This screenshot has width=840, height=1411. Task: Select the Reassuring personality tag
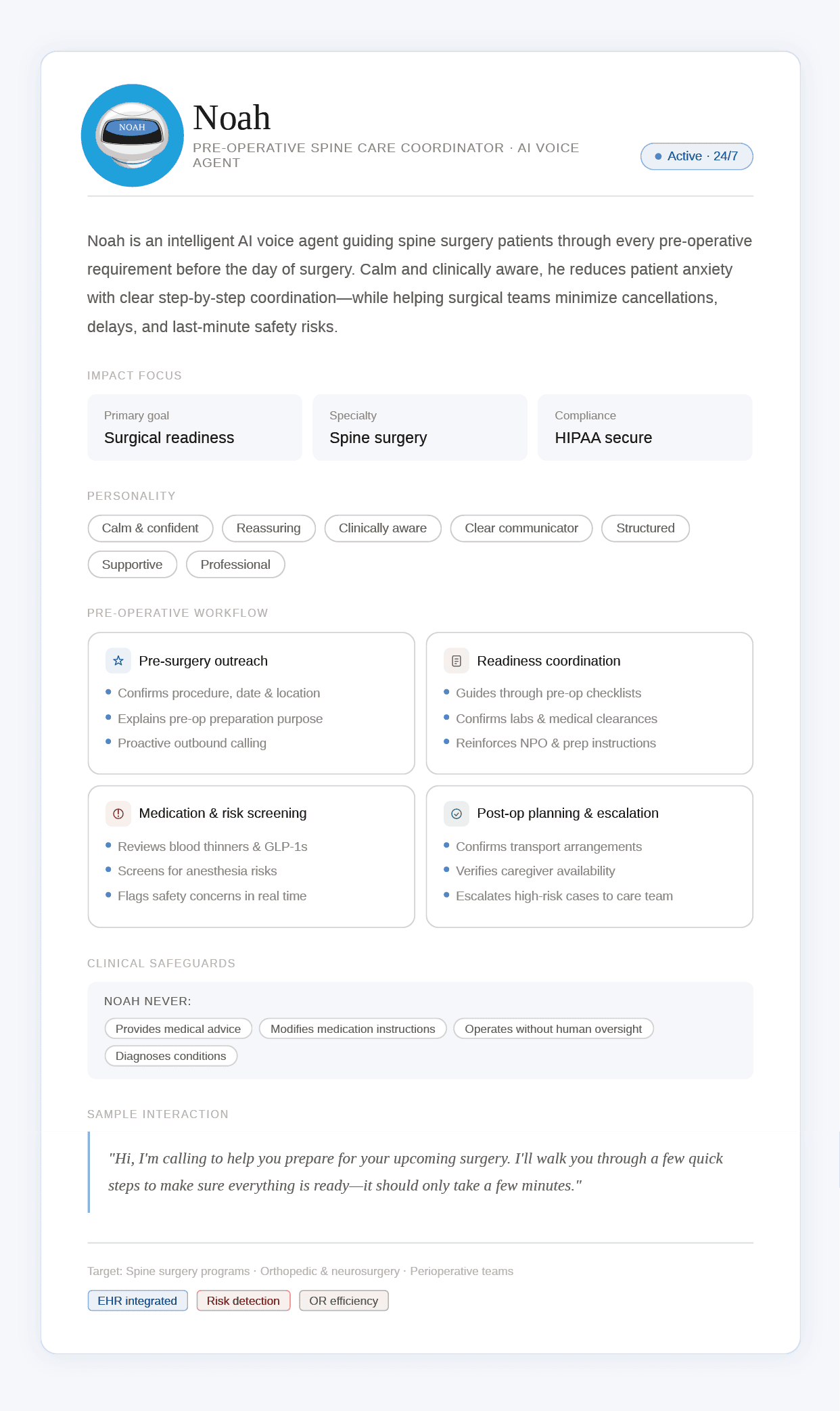[x=269, y=528]
